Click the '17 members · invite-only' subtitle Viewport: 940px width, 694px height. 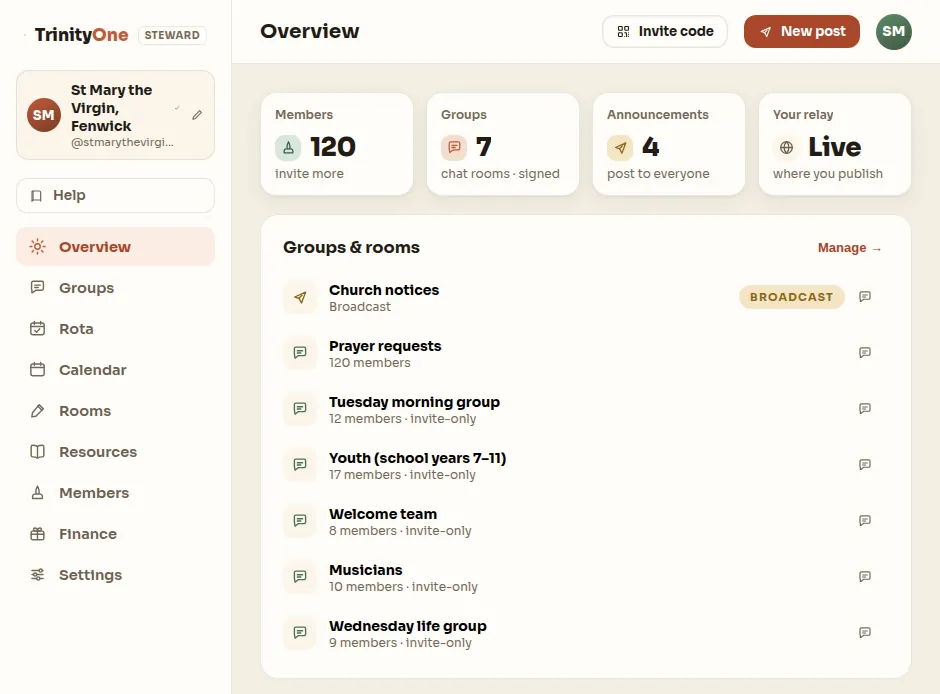point(402,475)
